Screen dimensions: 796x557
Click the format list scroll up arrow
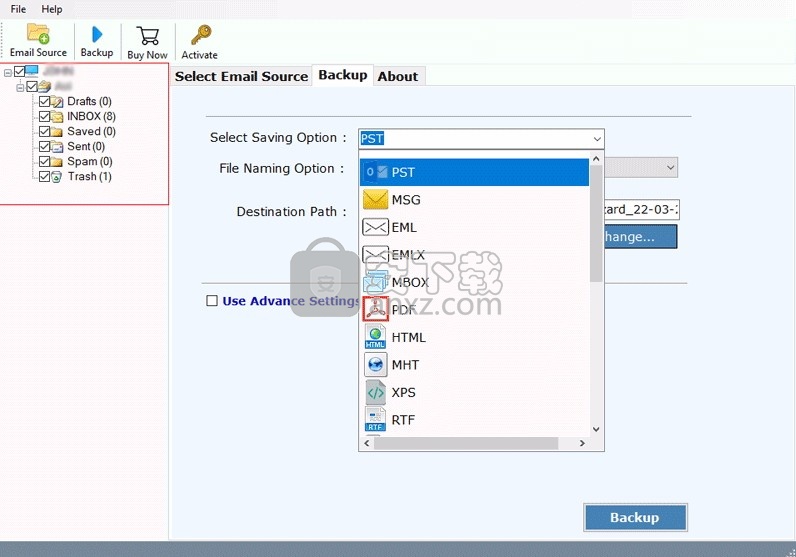(x=596, y=159)
